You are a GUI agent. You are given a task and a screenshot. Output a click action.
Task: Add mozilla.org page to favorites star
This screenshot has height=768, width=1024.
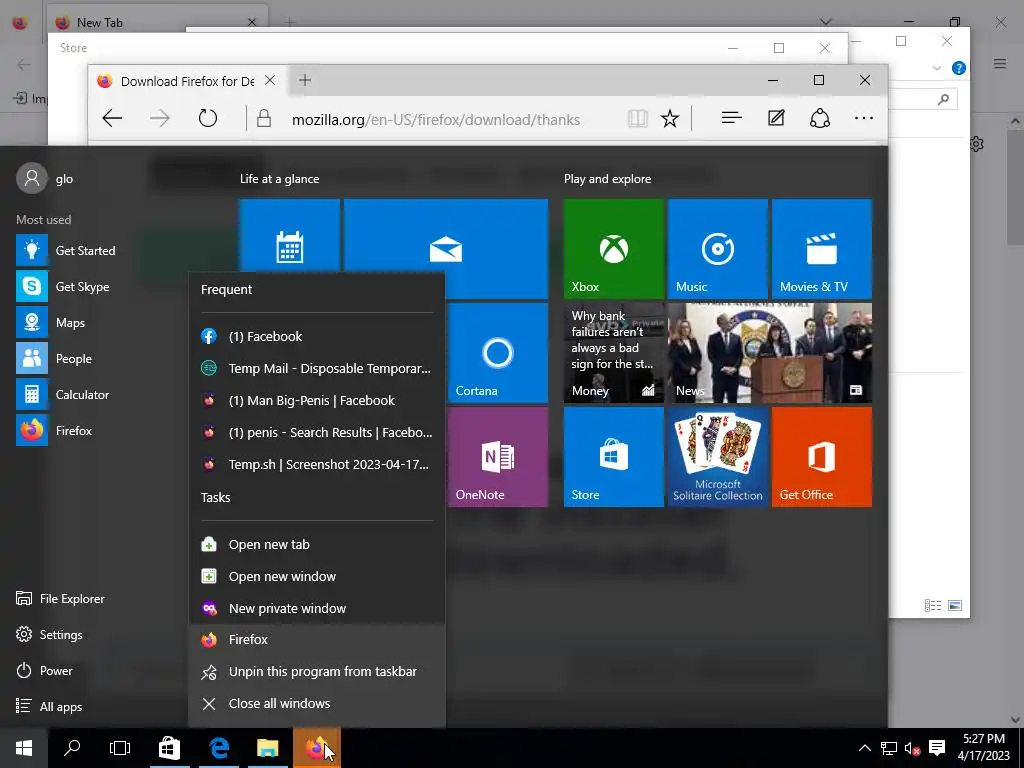669,118
